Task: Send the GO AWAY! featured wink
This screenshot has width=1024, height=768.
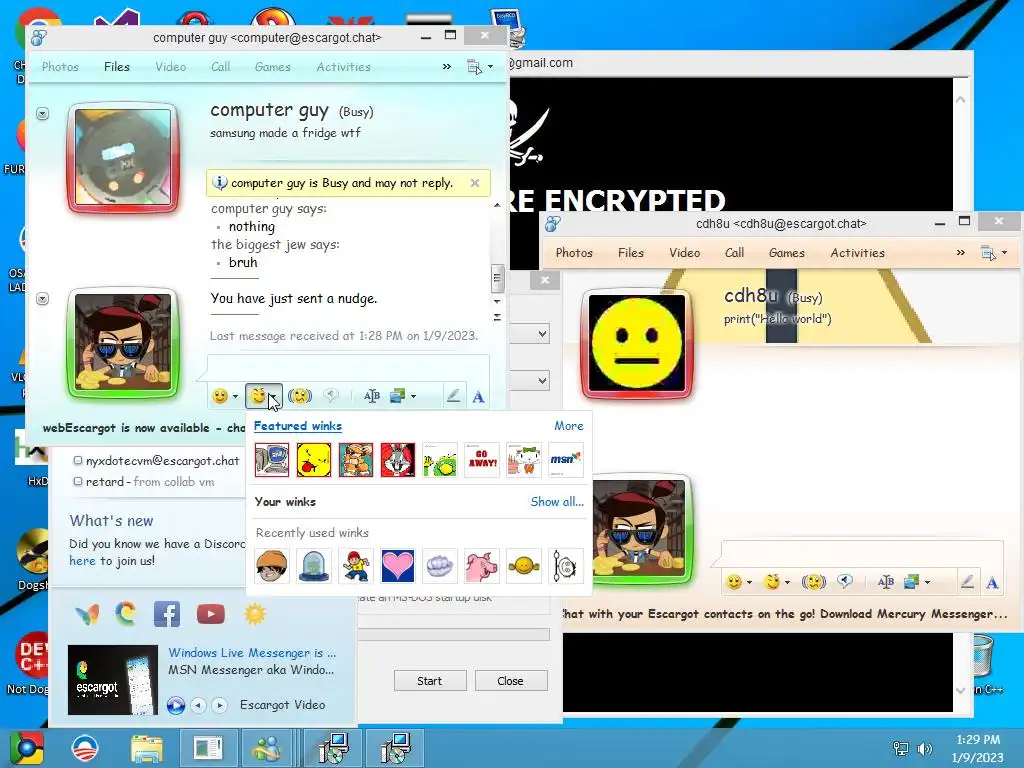Action: [482, 460]
